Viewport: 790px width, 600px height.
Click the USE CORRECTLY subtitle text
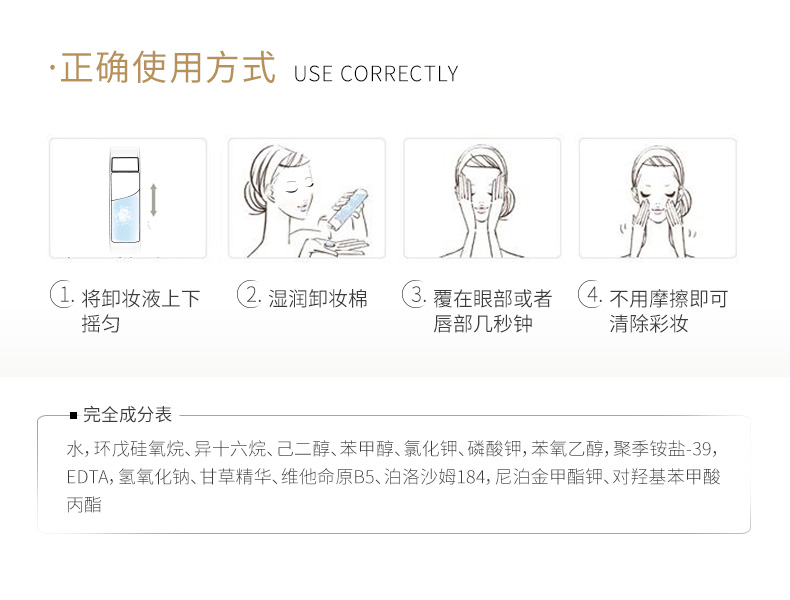376,74
